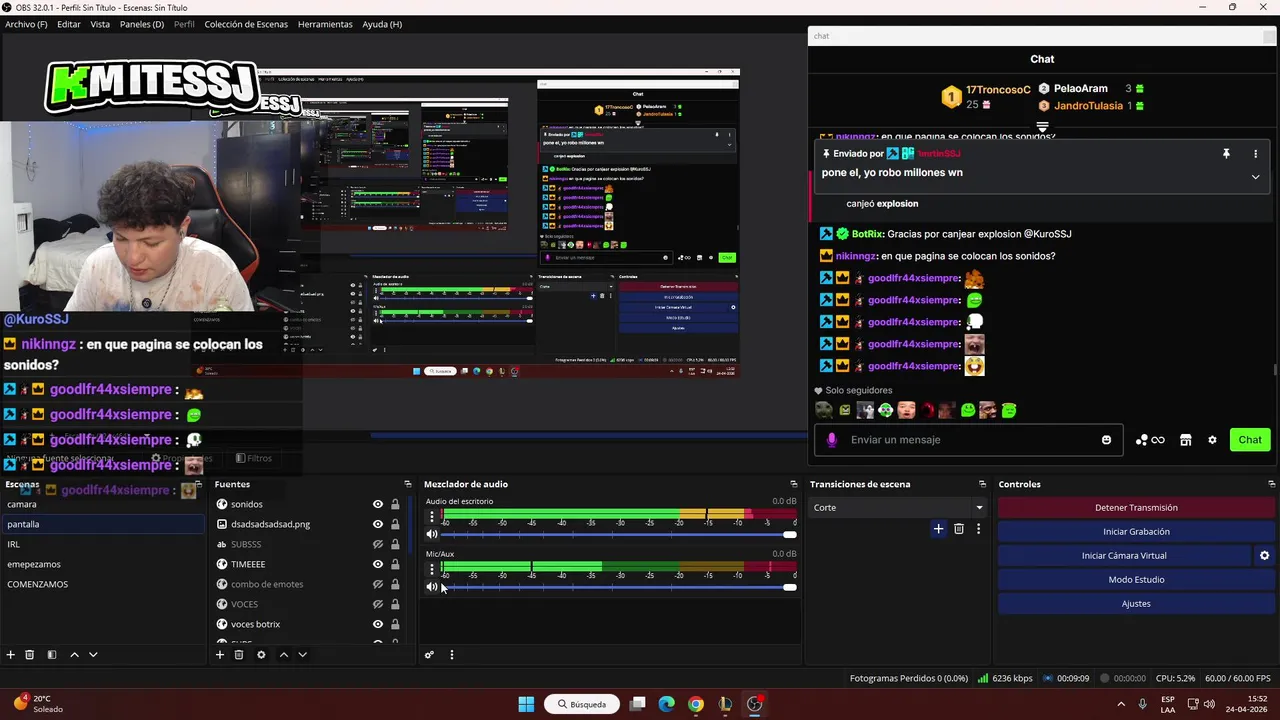
Task: Undock the Mezclador de audio panel
Action: click(x=793, y=484)
